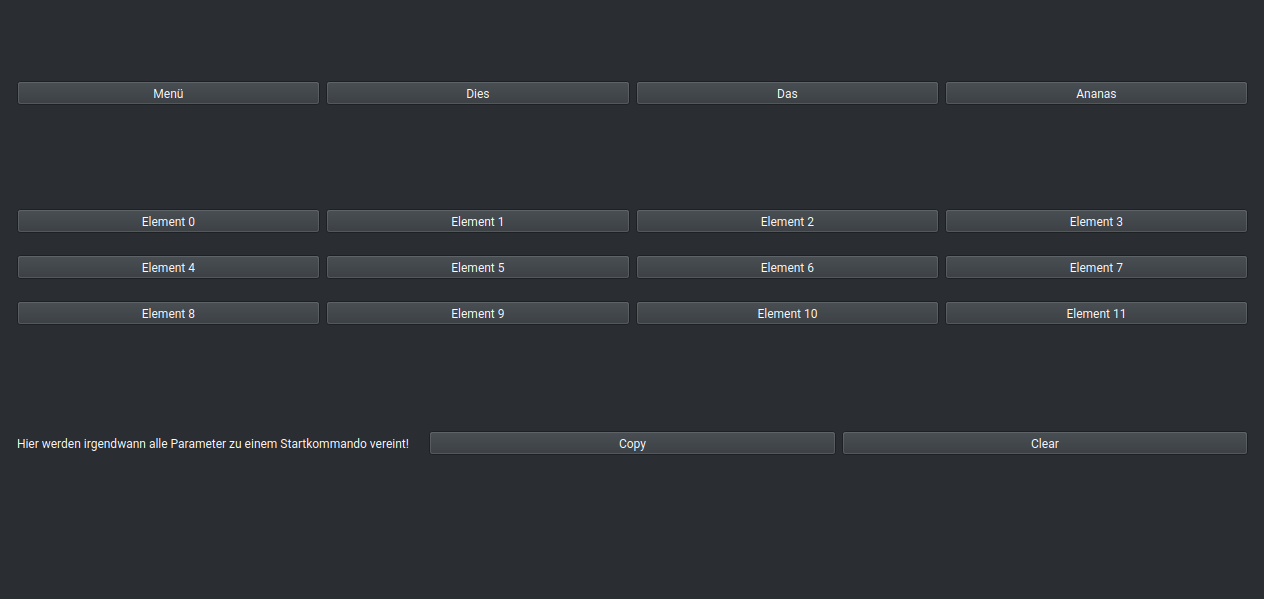Activate Element 3
This screenshot has height=599, width=1264.
pos(1096,221)
